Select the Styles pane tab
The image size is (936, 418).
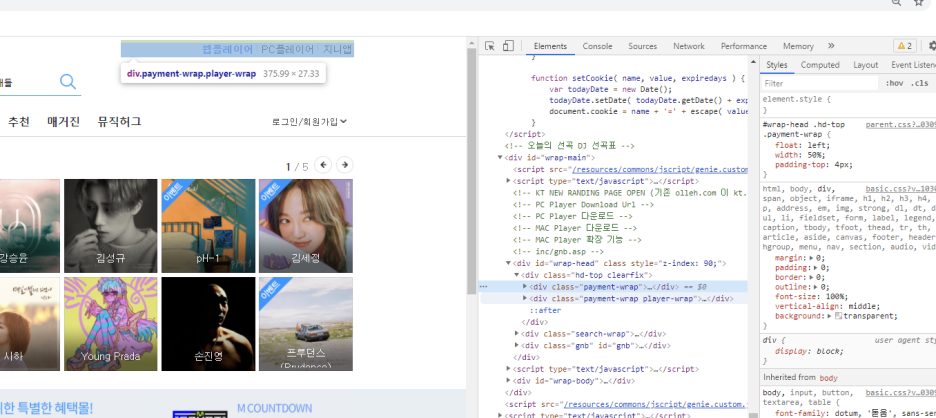777,64
